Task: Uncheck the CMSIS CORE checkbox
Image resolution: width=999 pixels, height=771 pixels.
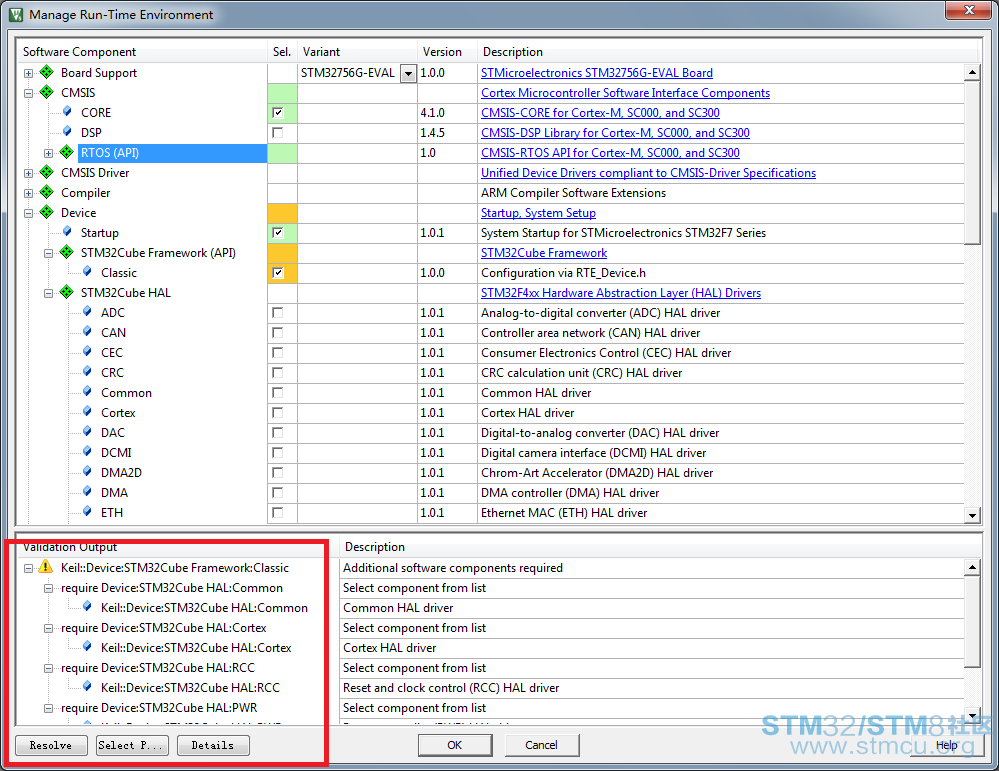Action: (x=278, y=113)
